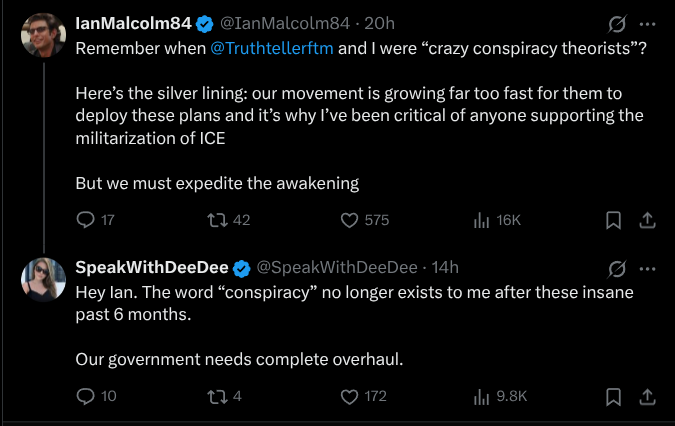Screen dimensions: 675x426
Task: Bookmark SpeakWithDeeDee's reply
Action: pyautogui.click(x=614, y=396)
